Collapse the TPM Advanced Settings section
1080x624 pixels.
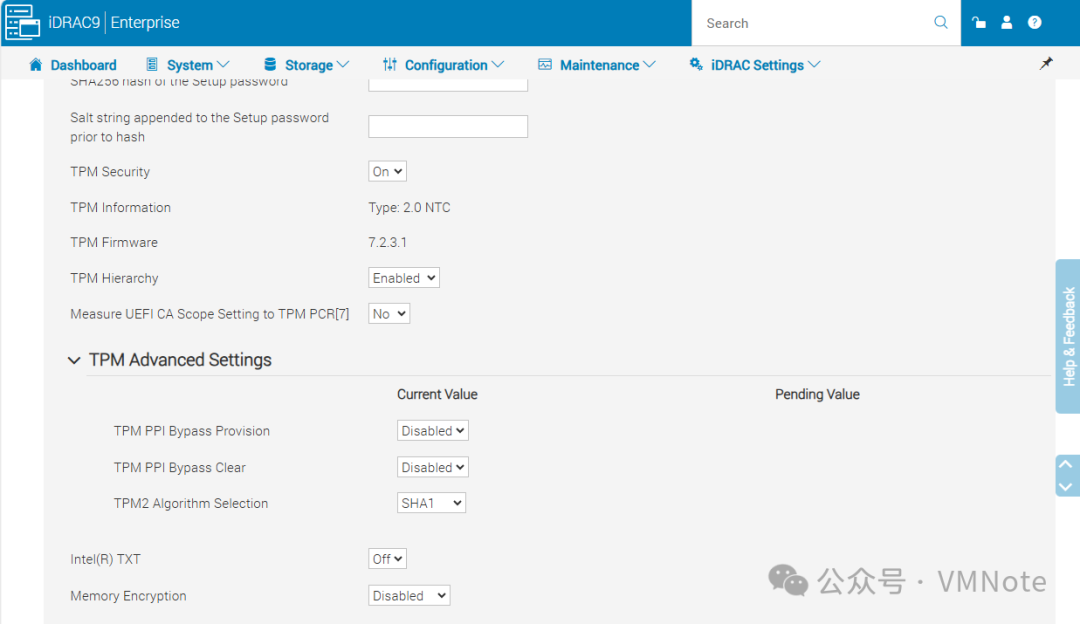pos(74,360)
